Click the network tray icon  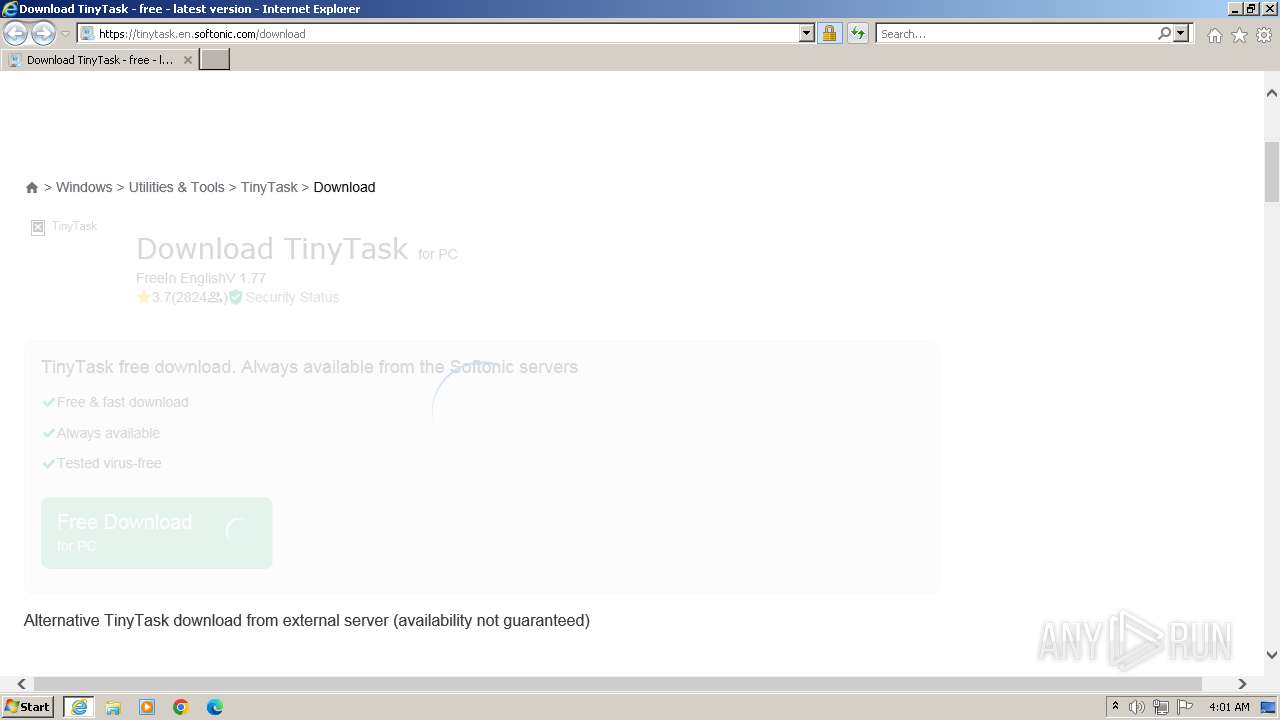click(x=1161, y=707)
